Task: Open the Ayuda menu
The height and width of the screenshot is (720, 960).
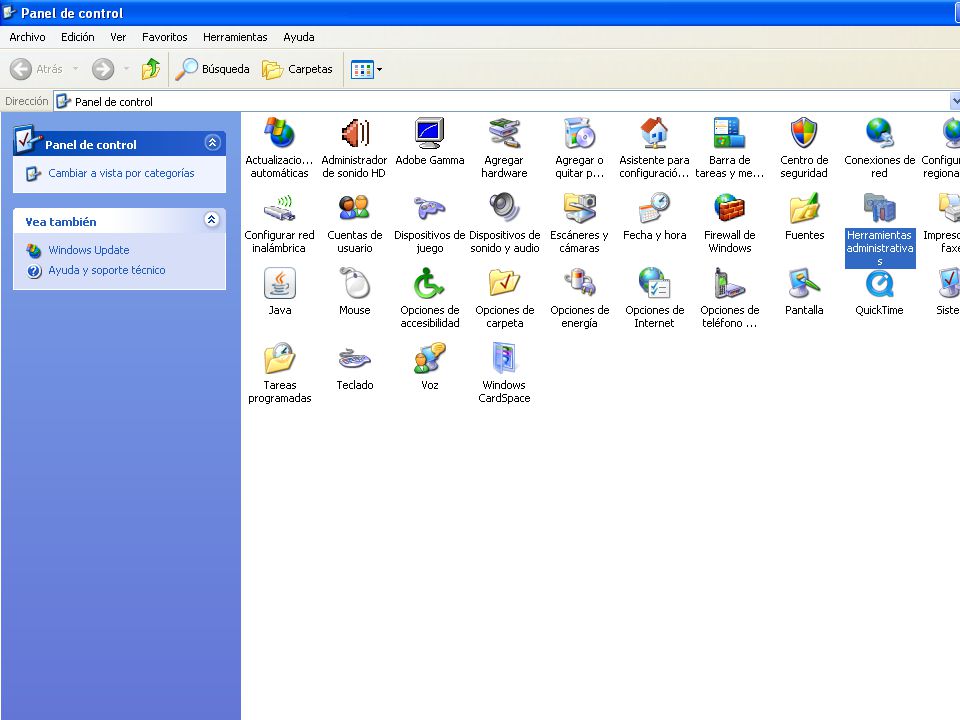Action: [x=299, y=37]
